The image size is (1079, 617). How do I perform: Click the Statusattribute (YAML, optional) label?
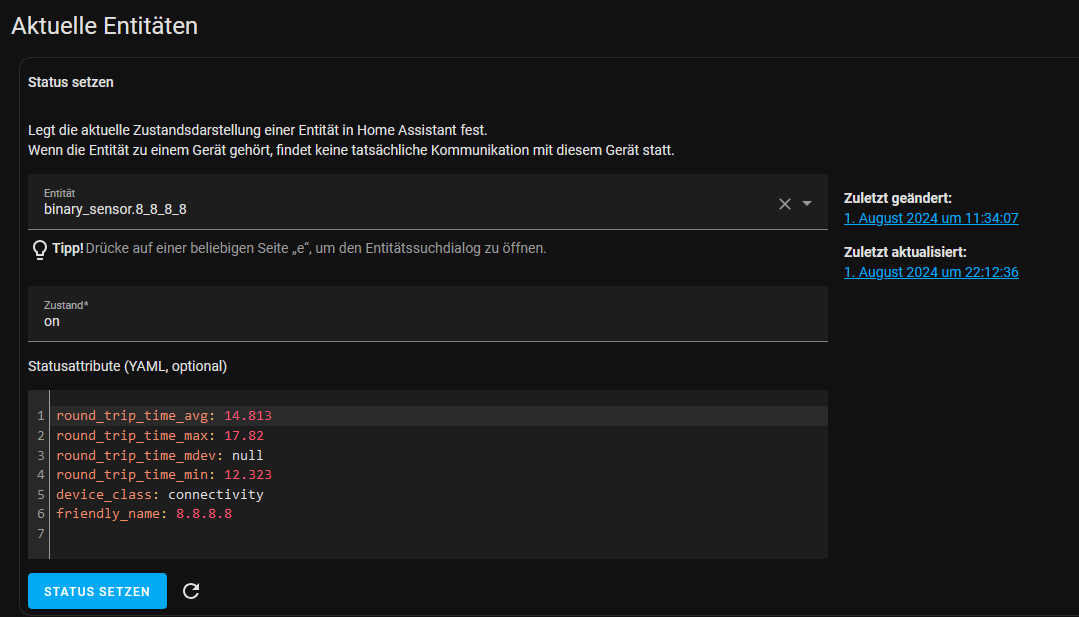pos(127,366)
